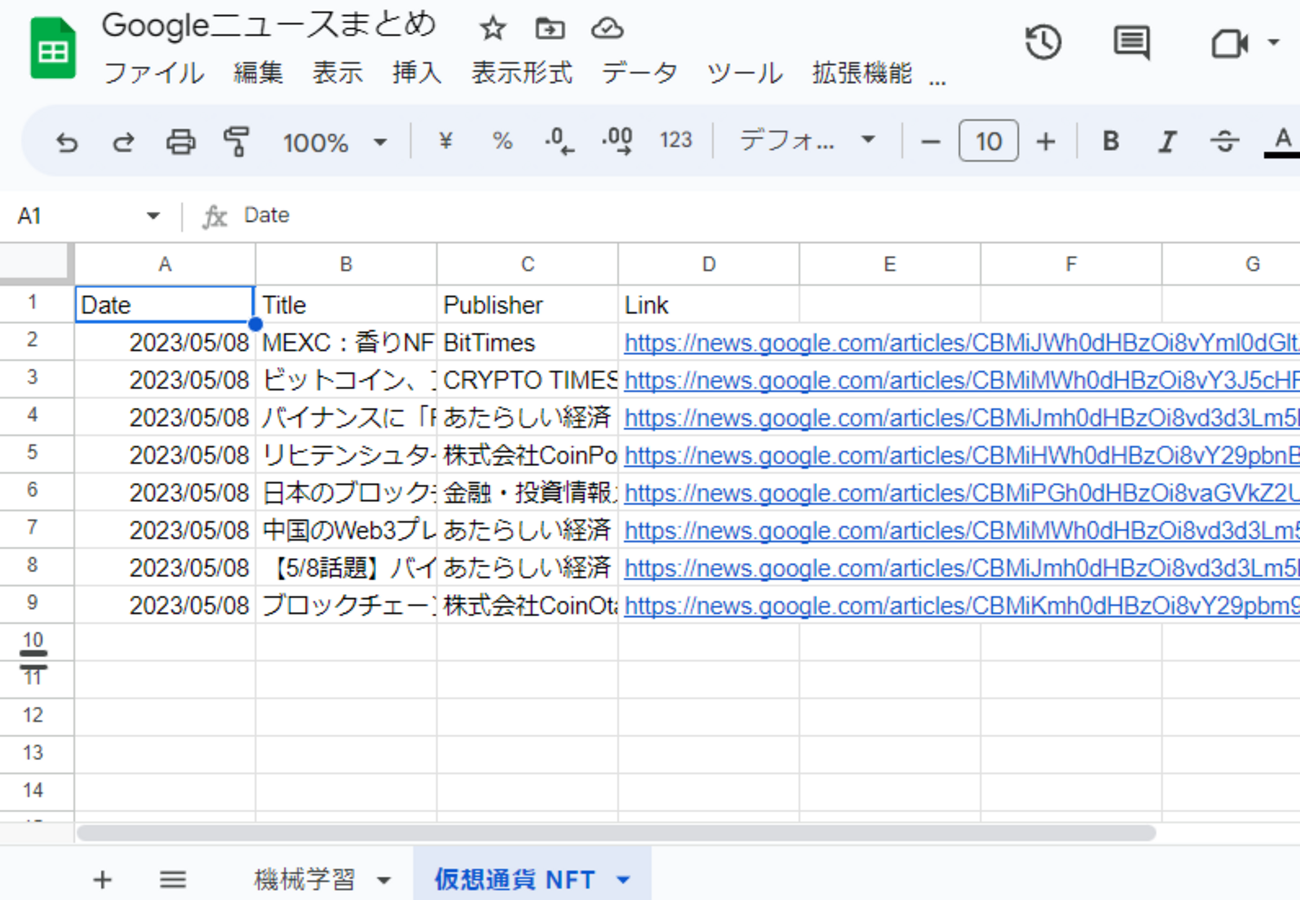Expand the 100% zoom dropdown

(x=334, y=143)
